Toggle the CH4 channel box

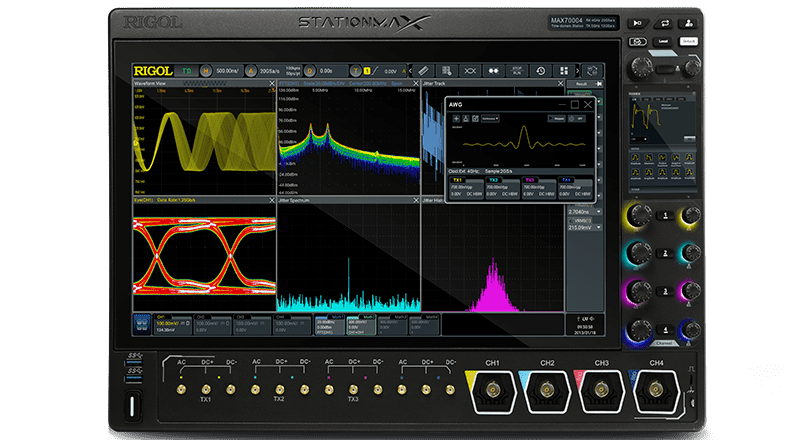(x=292, y=325)
